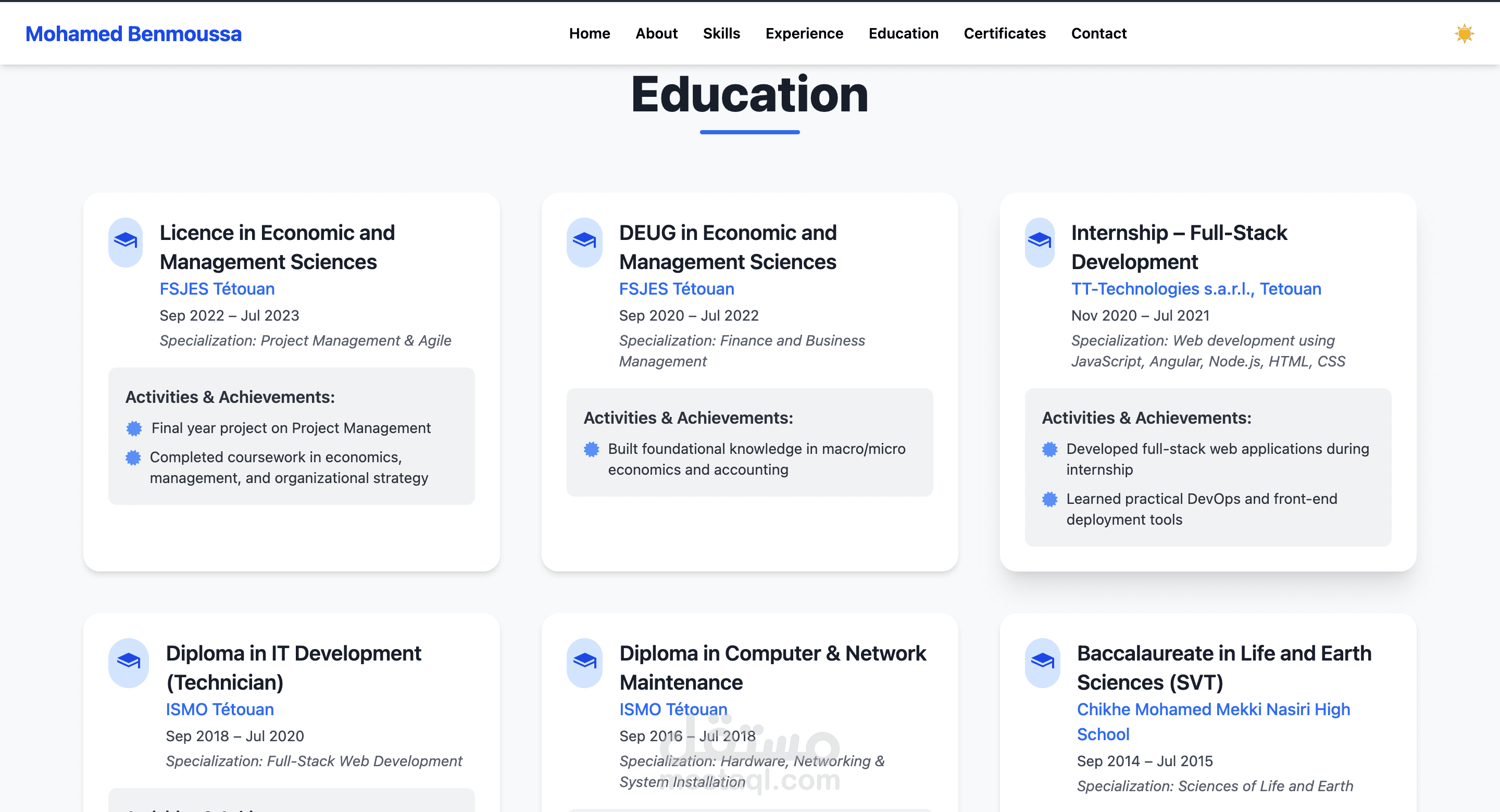Click Mohamed Benmoussa site logo

[133, 34]
